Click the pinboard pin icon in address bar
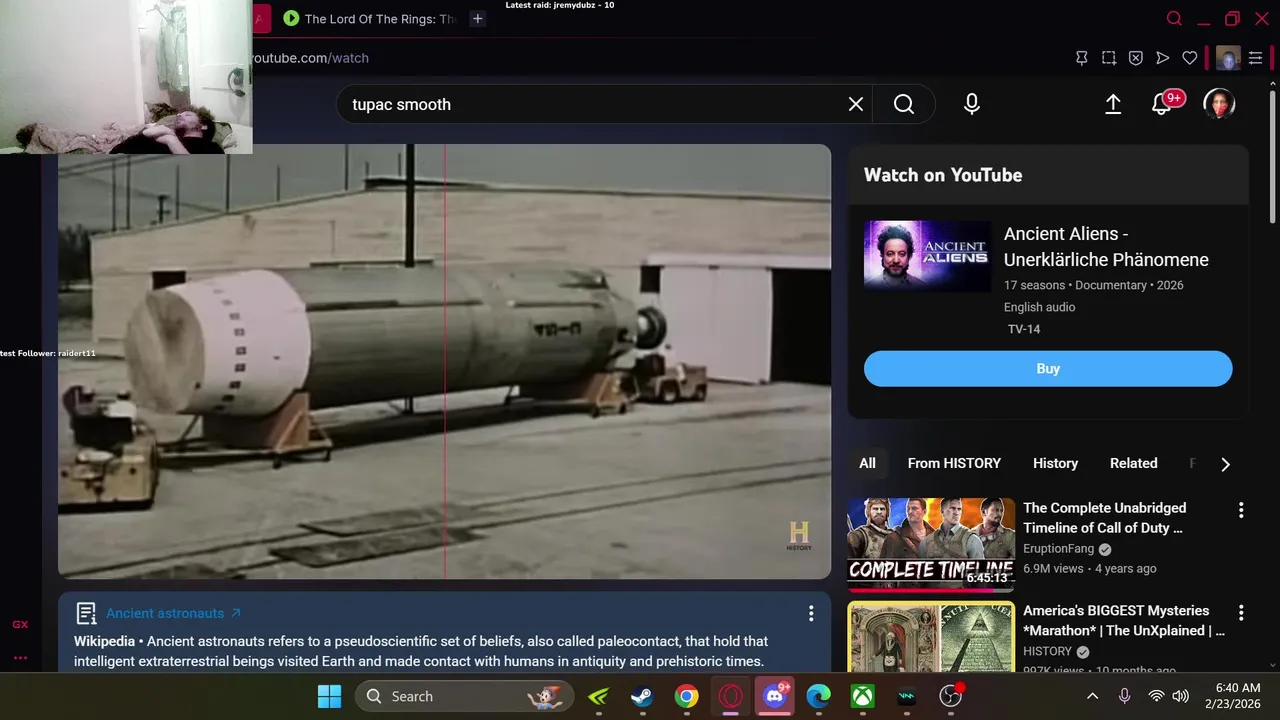 point(1082,58)
